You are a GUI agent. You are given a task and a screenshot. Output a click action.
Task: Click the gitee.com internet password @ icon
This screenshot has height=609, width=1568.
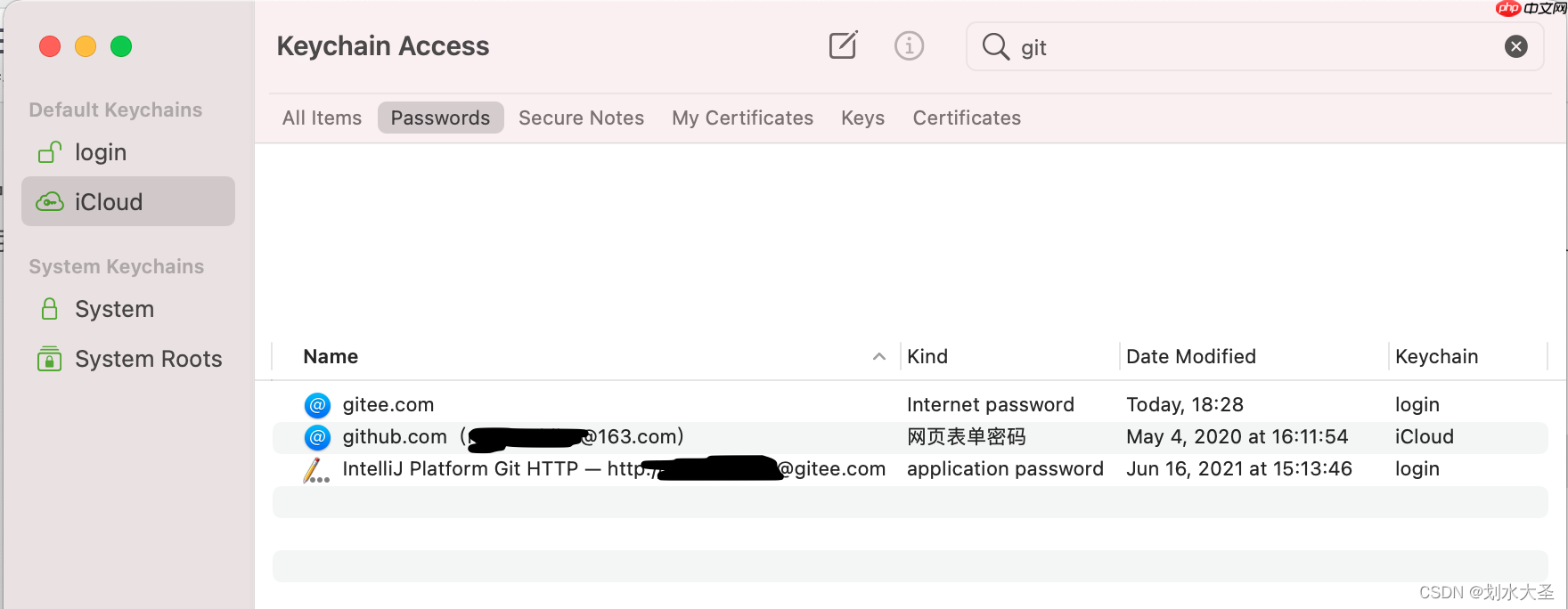coord(317,405)
